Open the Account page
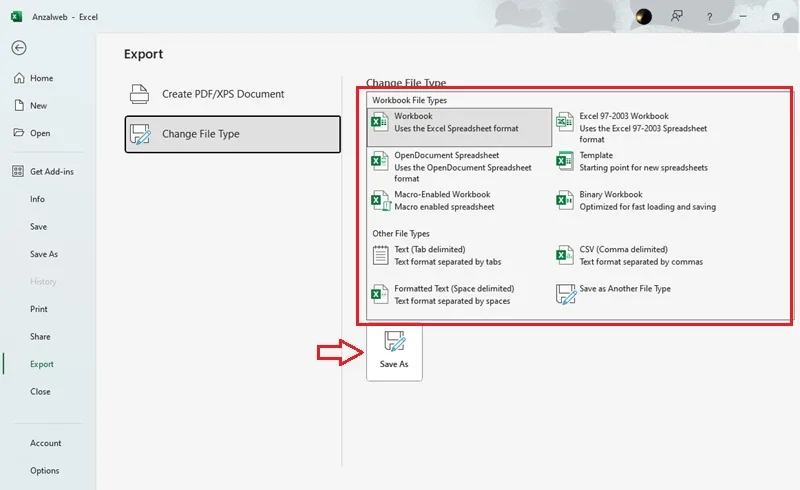 point(45,443)
